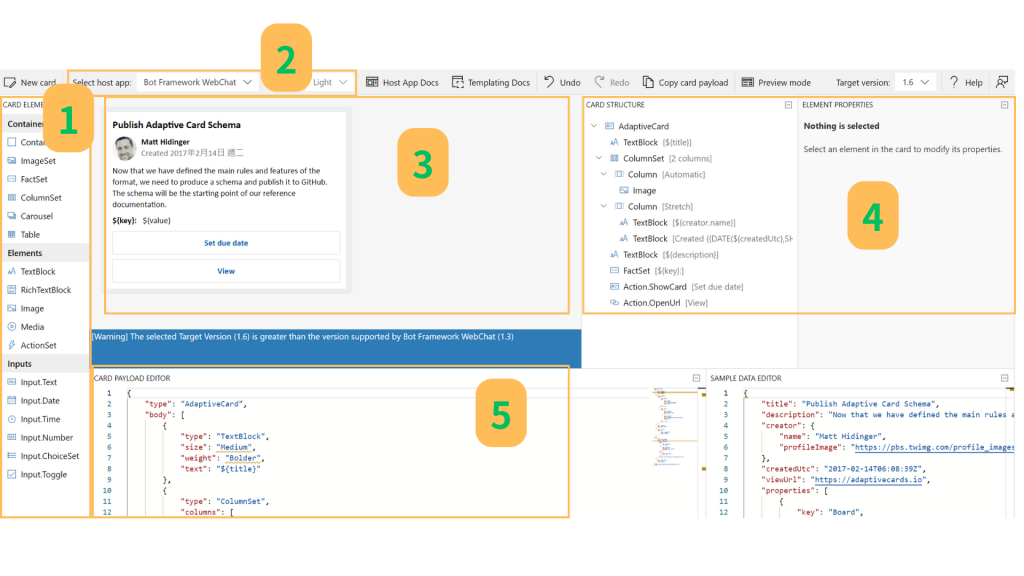Click Matt Hidinger's profile picture on card
The image size is (1024, 576).
tap(124, 148)
